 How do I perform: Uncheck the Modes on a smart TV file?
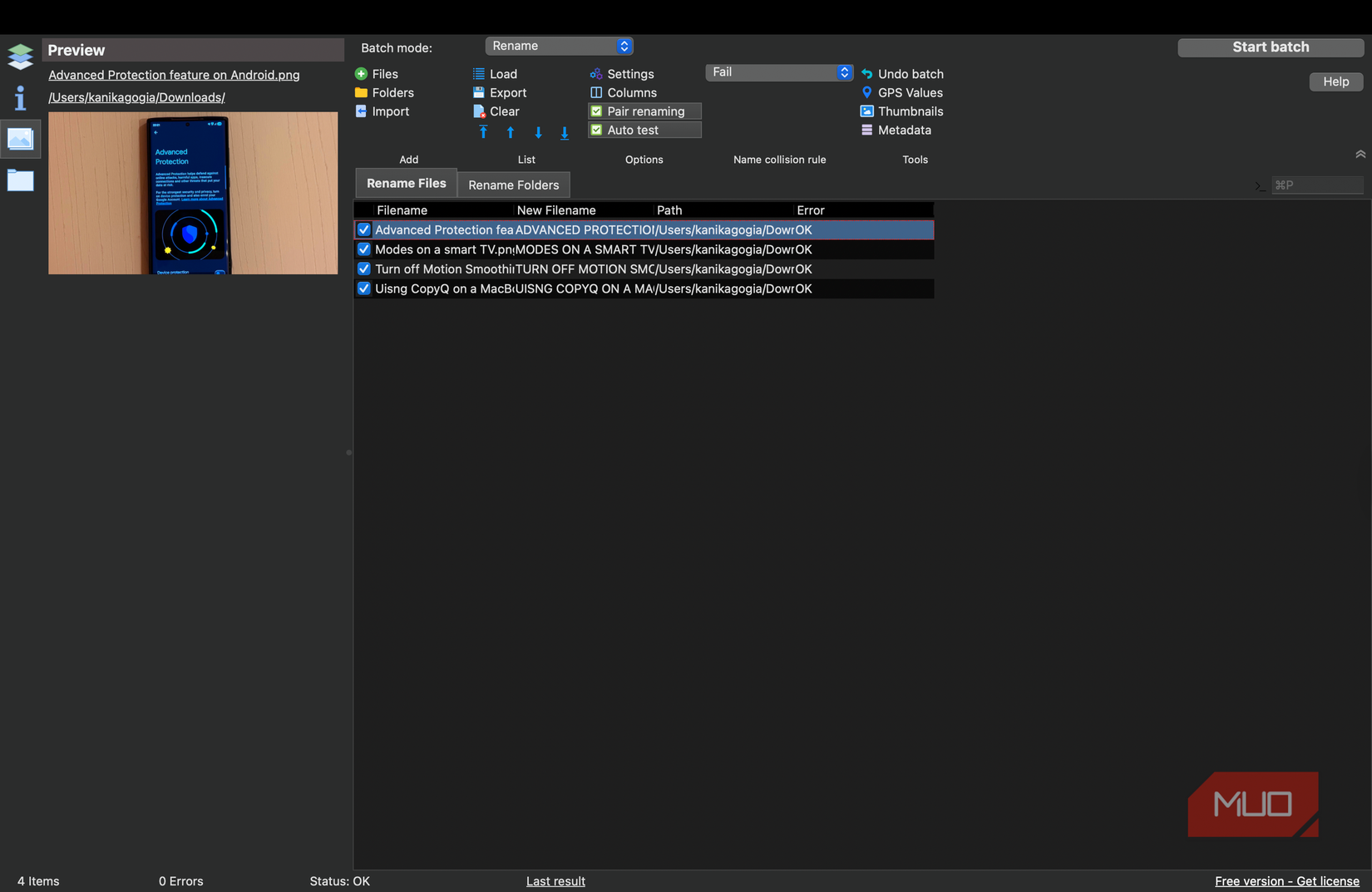tap(363, 249)
